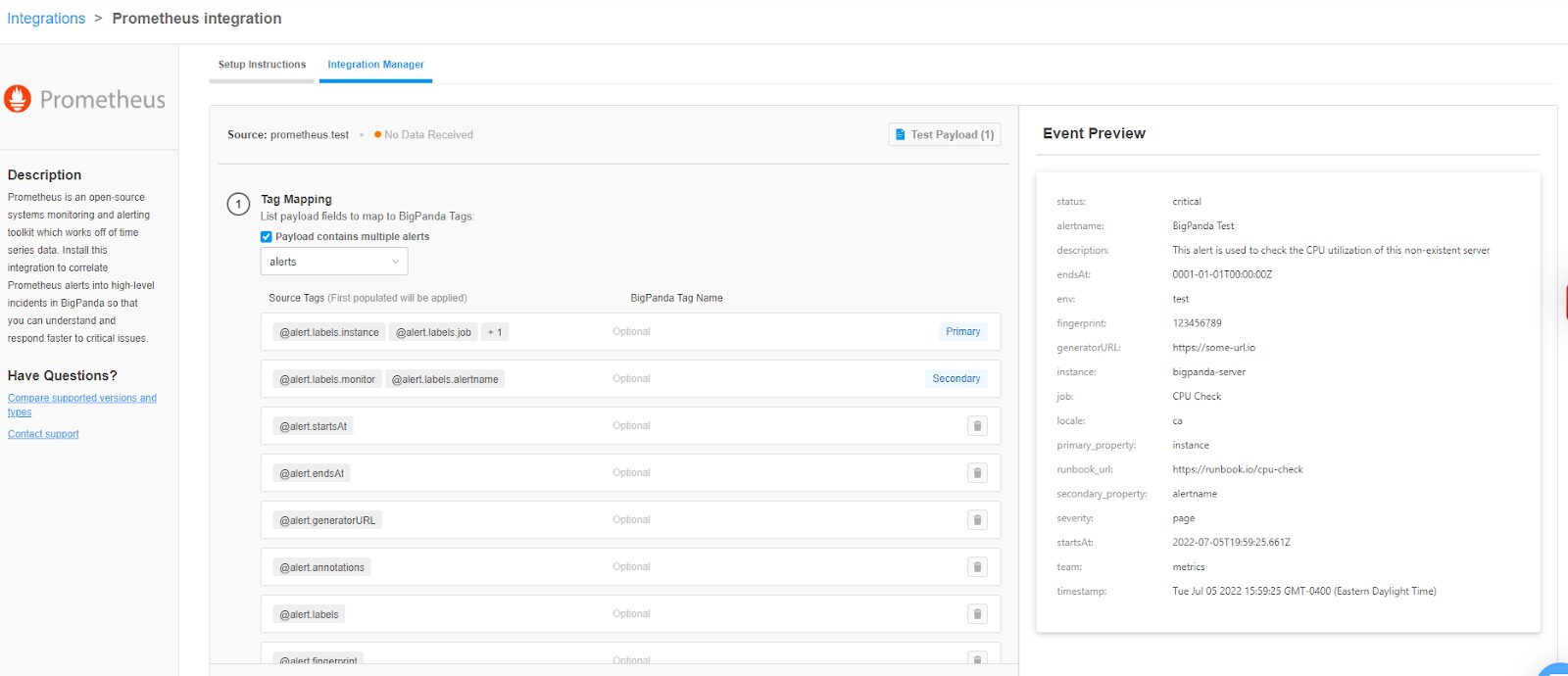Click the status value critical
The height and width of the screenshot is (676, 1568).
[1186, 202]
